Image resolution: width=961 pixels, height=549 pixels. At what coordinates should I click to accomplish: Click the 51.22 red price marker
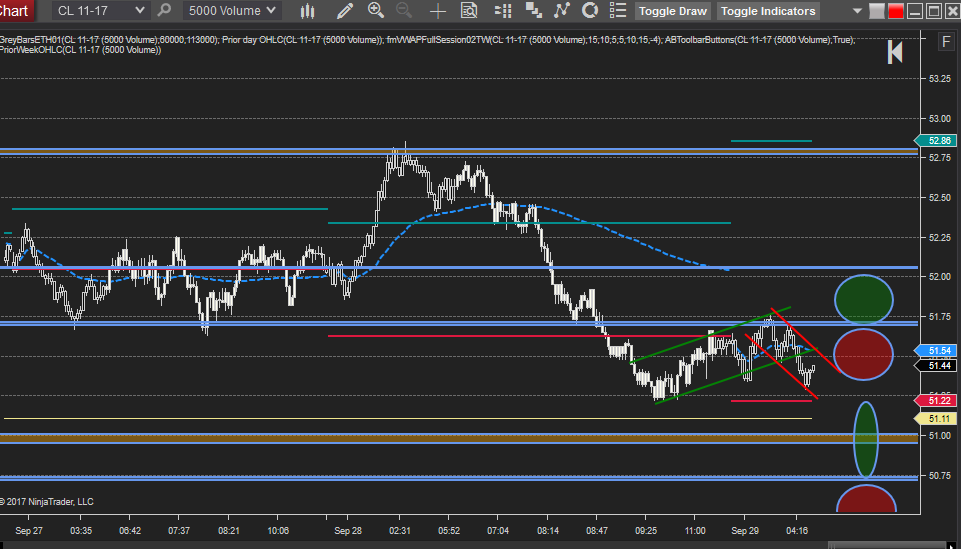tap(936, 401)
